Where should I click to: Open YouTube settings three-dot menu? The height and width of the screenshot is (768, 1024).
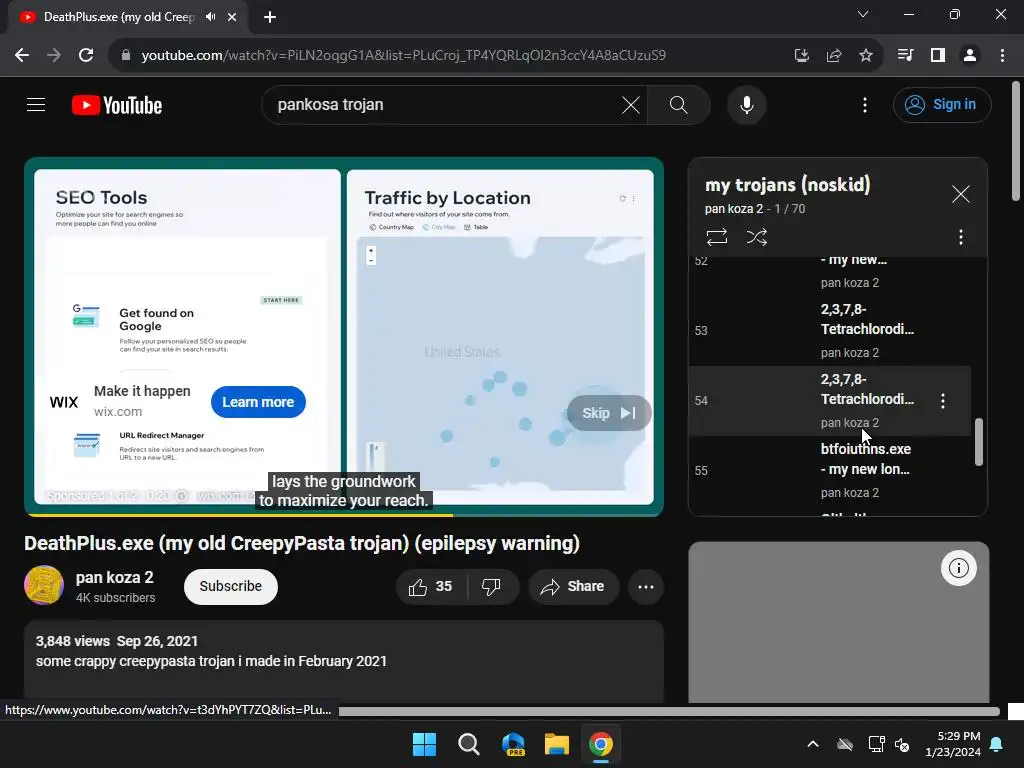865,104
